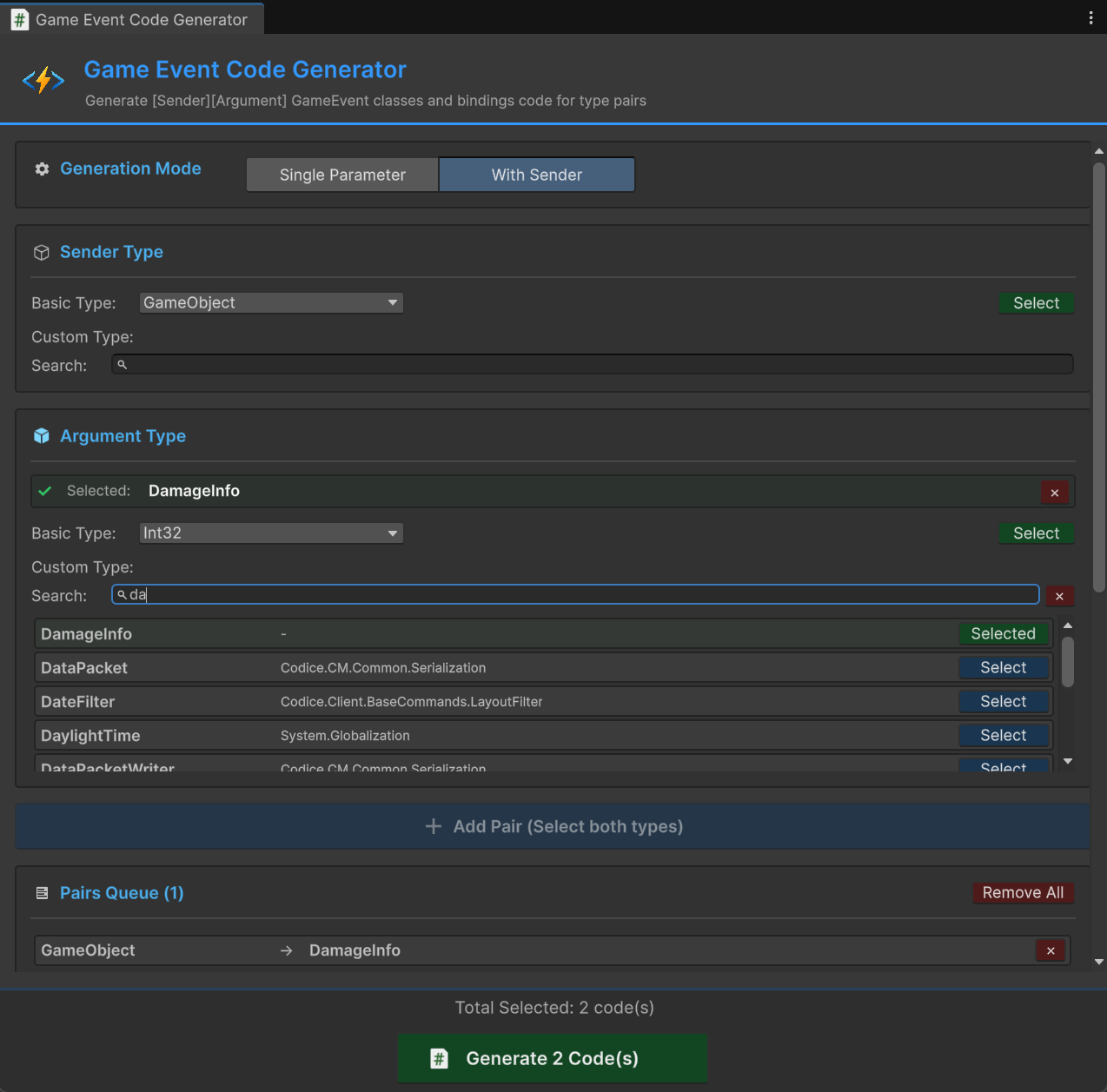
Task: Click the magnifier icon in the argument Search field
Action: (x=122, y=594)
